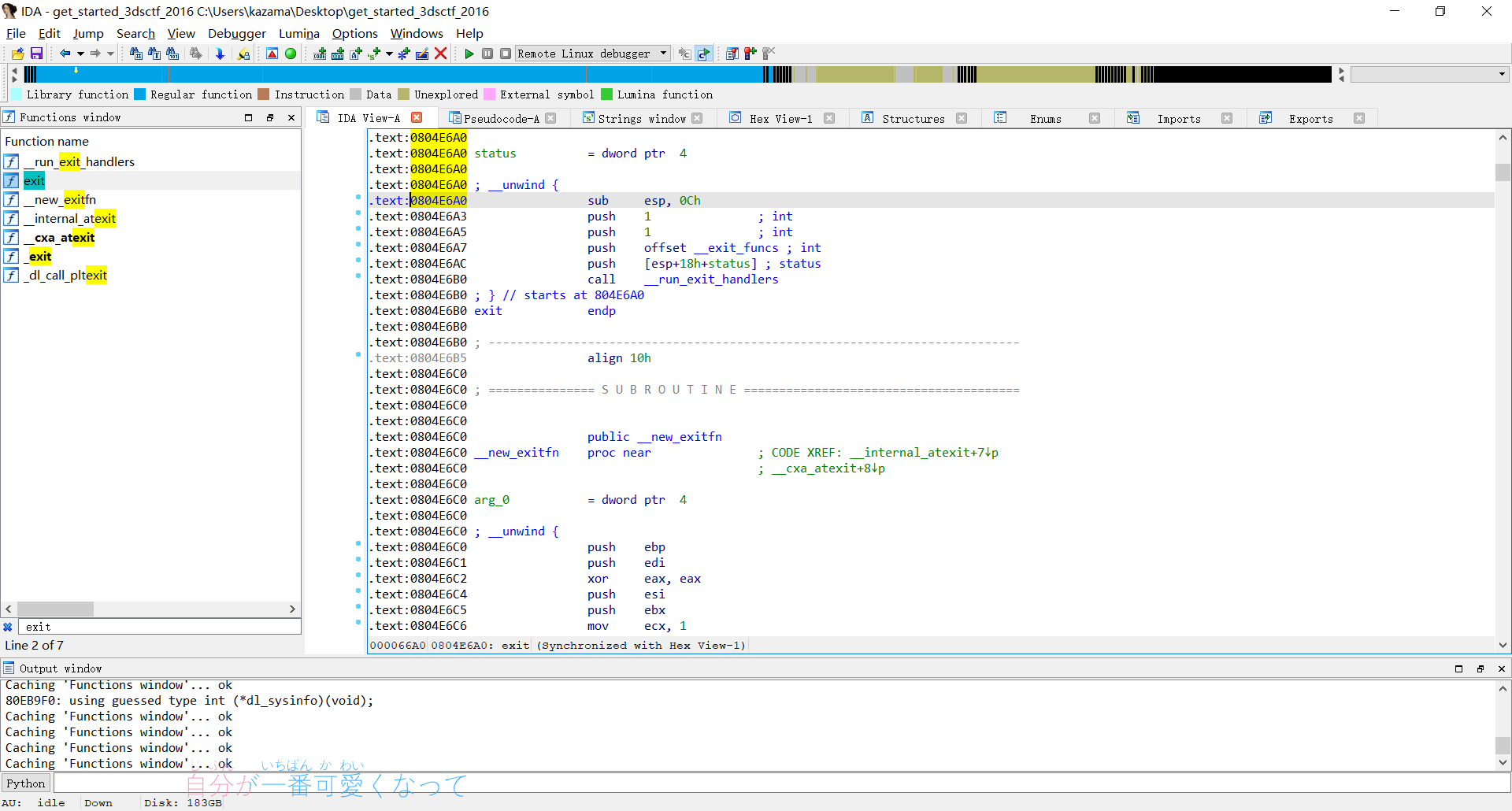The height and width of the screenshot is (811, 1512).
Task: Start the debugger with the green play icon
Action: coord(469,54)
